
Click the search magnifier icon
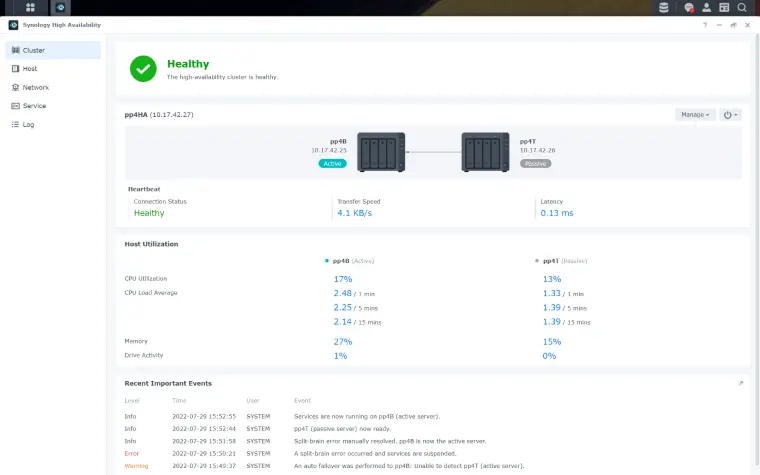click(x=742, y=7)
